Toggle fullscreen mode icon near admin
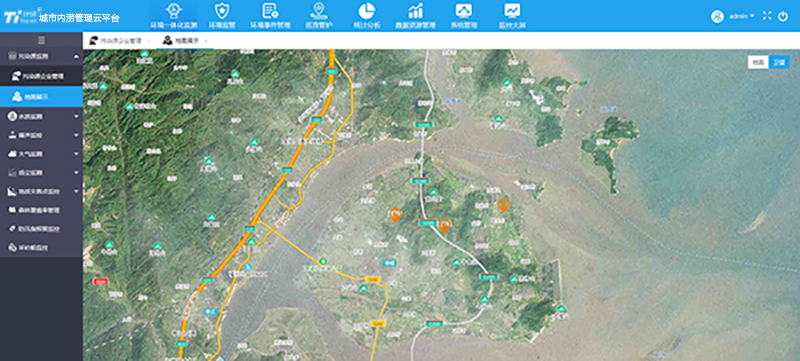This screenshot has width=800, height=361. pos(767,16)
